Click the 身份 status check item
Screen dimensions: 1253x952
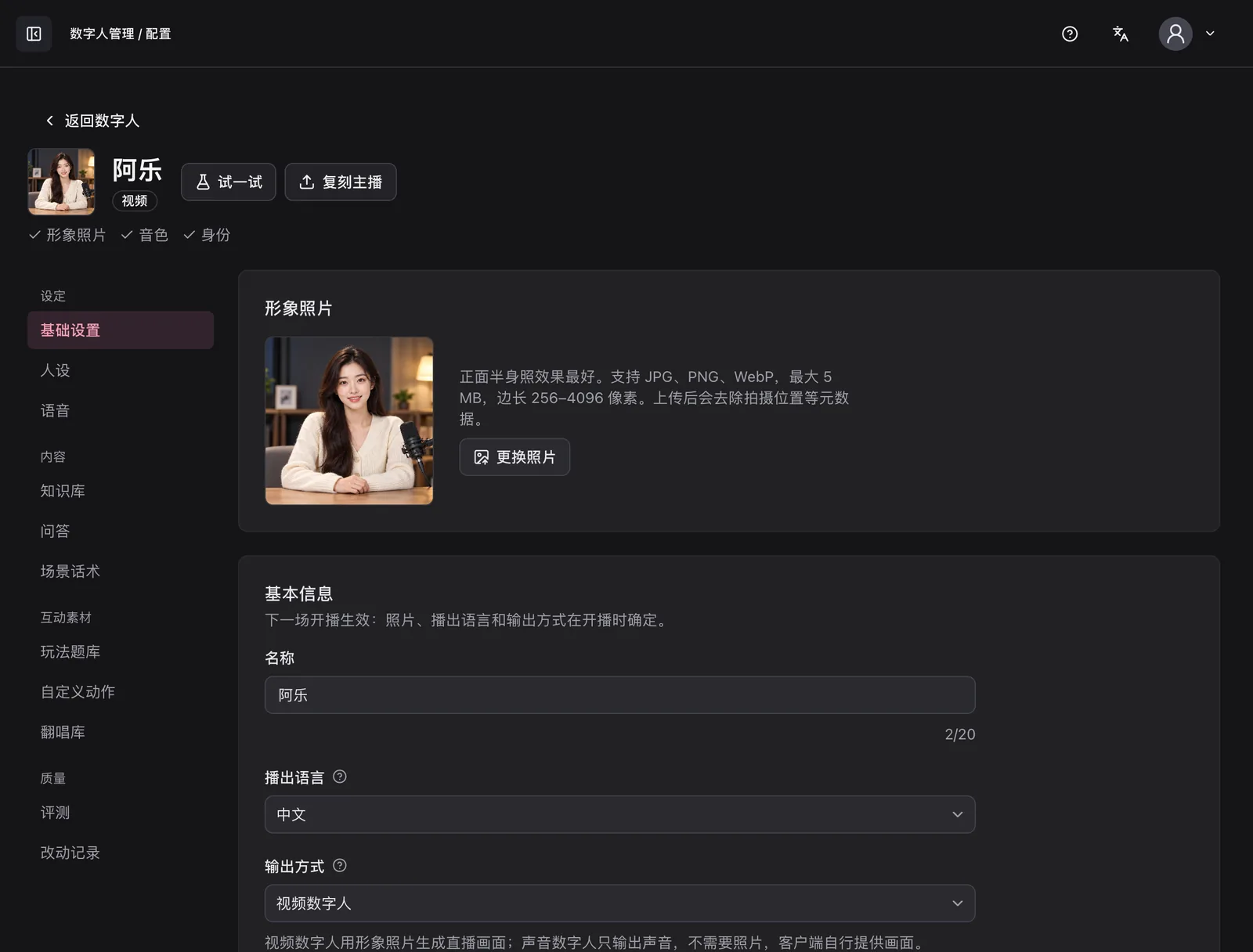[207, 235]
